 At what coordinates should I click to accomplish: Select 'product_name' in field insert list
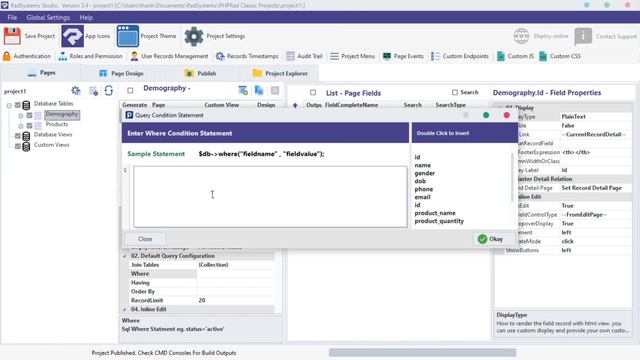pyautogui.click(x=435, y=213)
